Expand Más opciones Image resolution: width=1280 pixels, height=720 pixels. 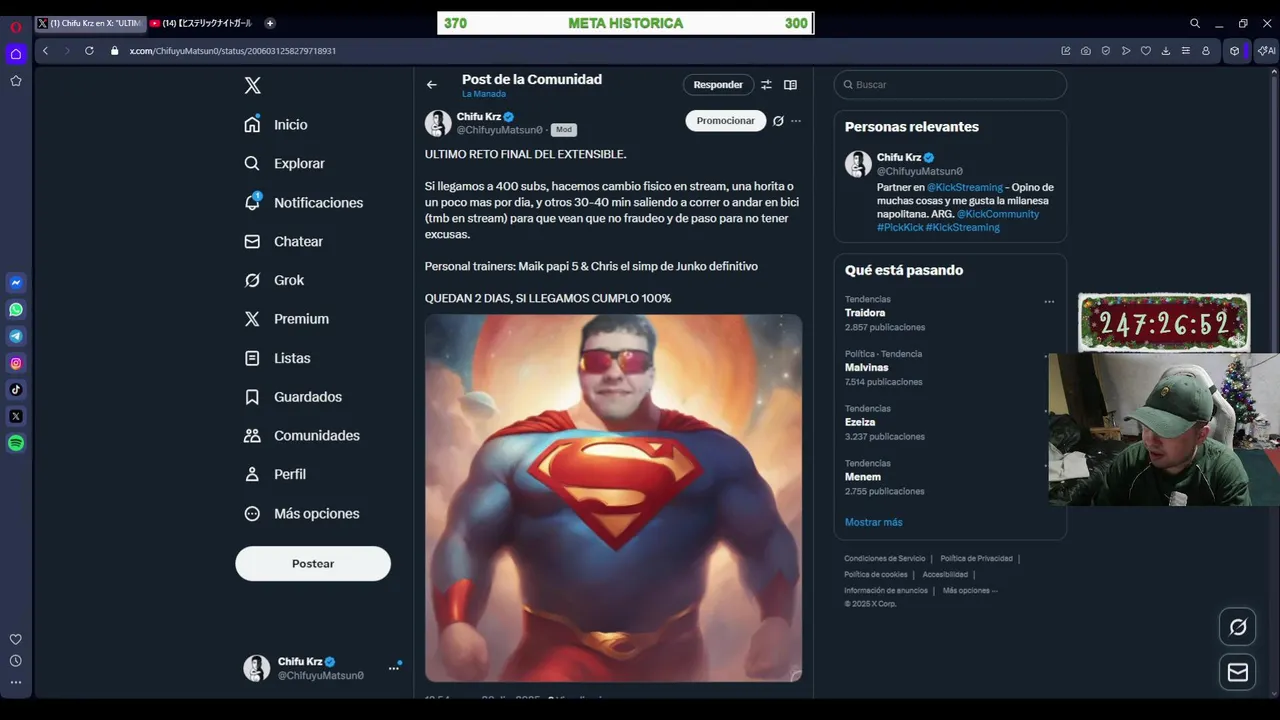302,514
